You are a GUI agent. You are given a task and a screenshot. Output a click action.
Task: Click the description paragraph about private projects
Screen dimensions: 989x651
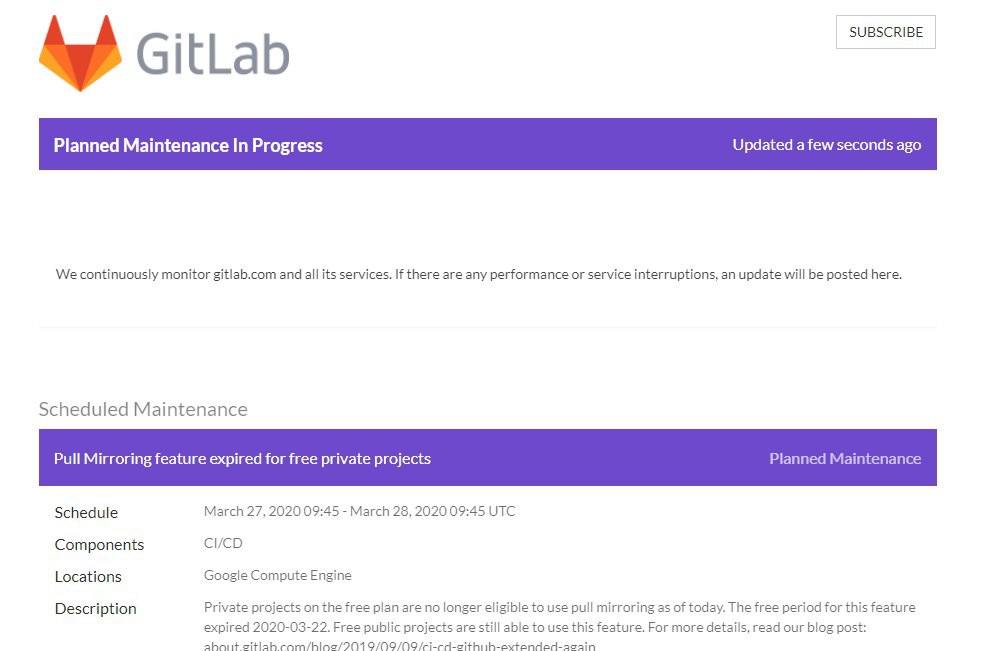pyautogui.click(x=559, y=615)
